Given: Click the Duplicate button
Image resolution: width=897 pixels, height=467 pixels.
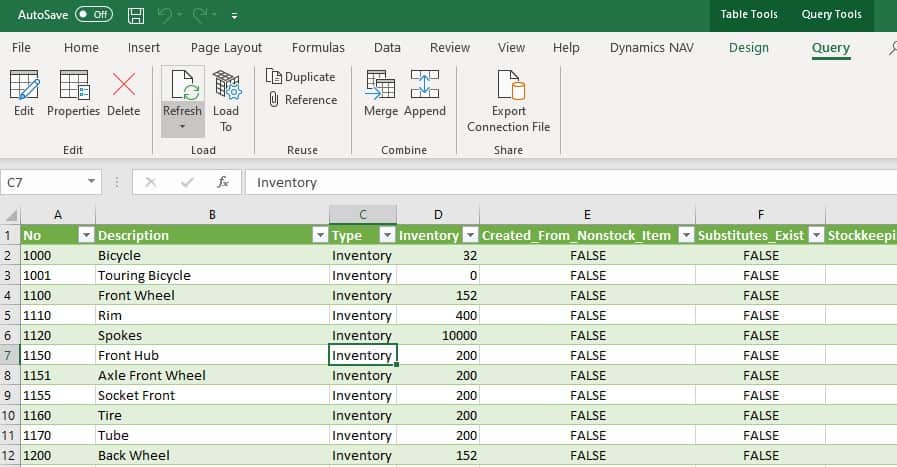Looking at the screenshot, I should [301, 77].
